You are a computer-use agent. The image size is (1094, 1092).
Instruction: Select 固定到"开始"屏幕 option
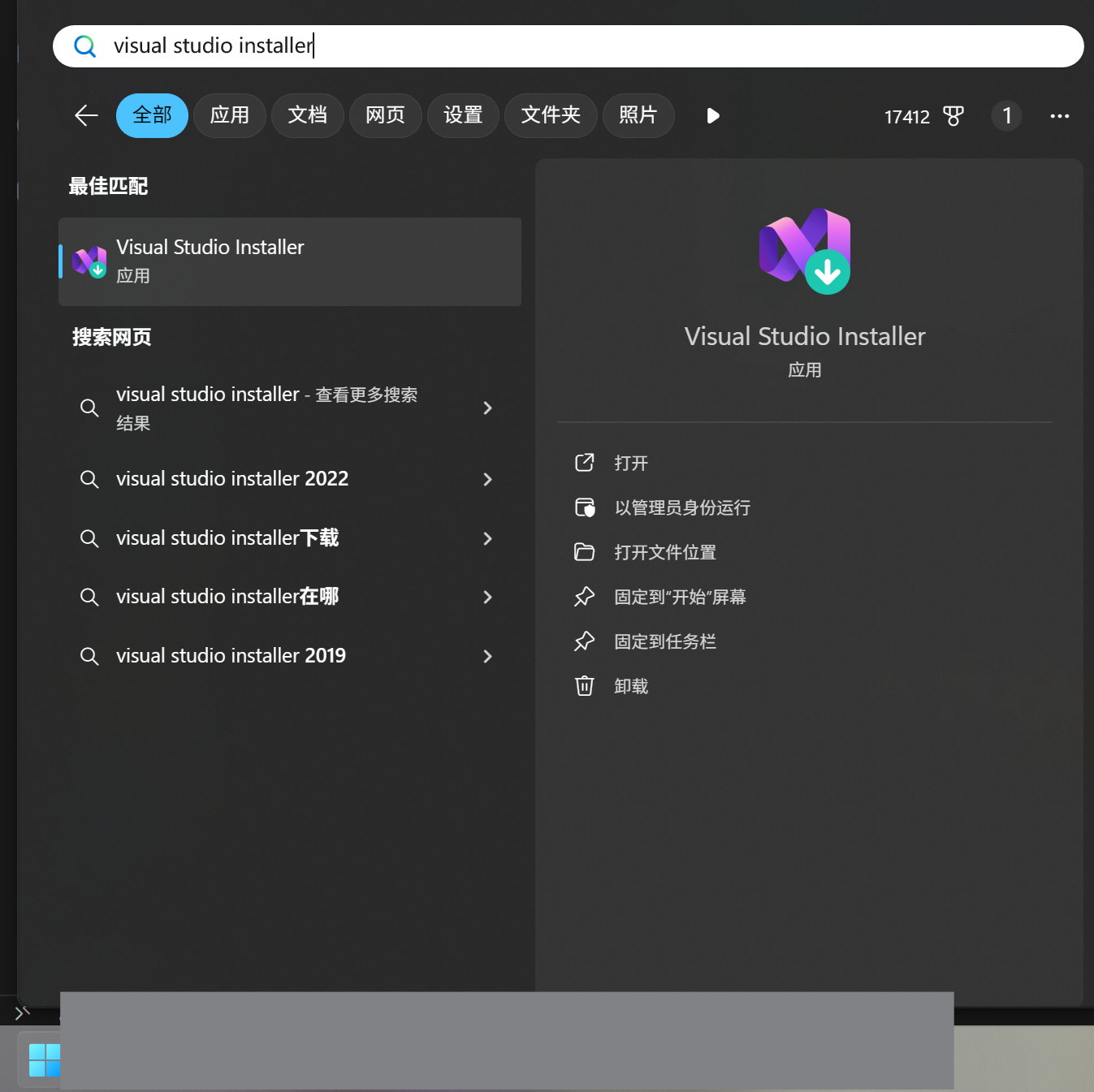point(680,597)
